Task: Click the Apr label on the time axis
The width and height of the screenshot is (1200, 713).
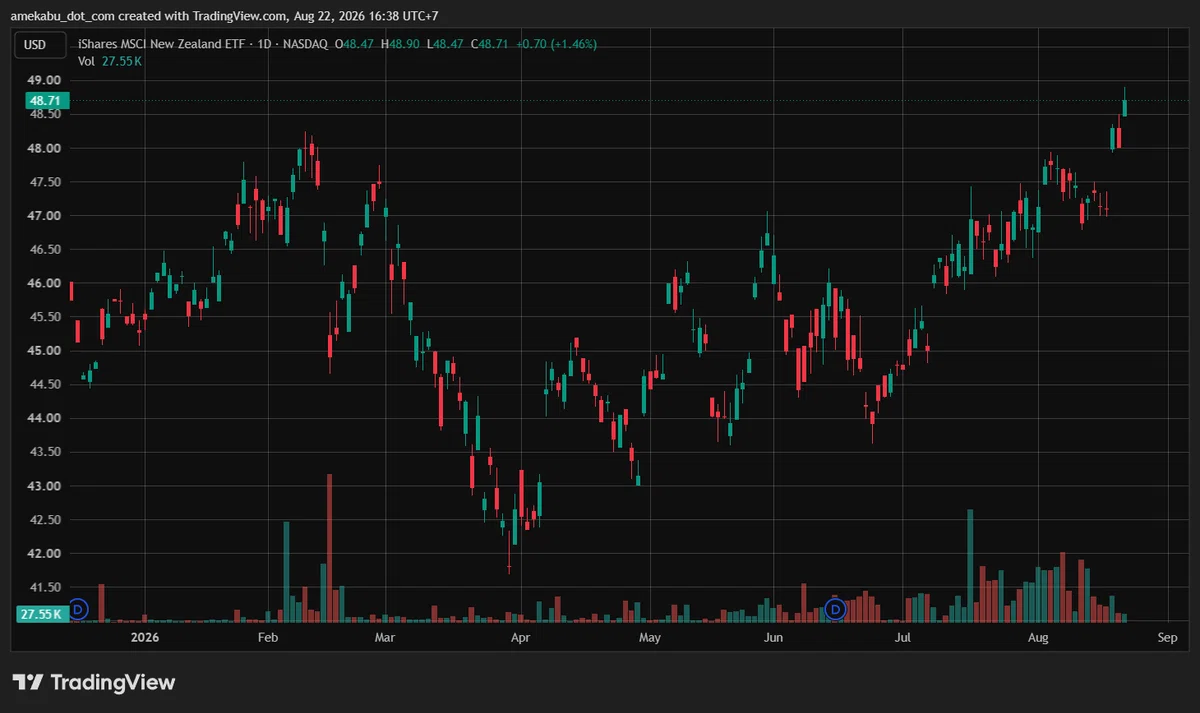Action: 520,637
